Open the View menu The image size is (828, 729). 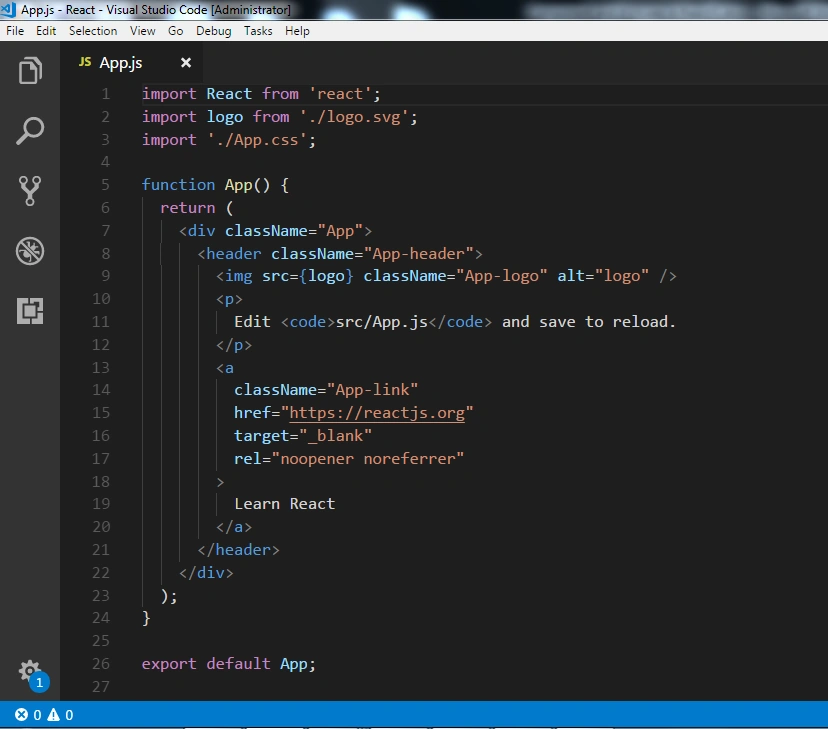143,31
